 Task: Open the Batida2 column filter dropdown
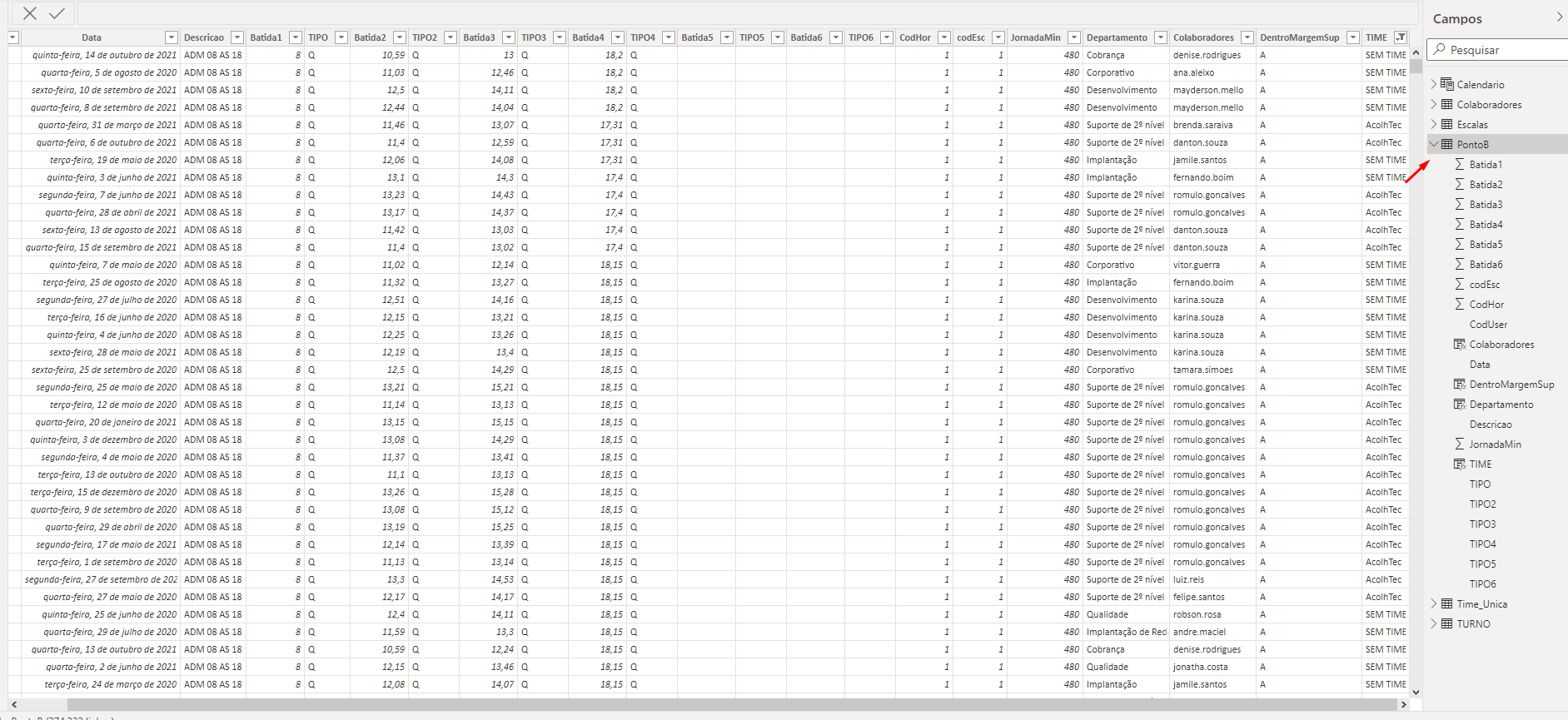tap(400, 37)
